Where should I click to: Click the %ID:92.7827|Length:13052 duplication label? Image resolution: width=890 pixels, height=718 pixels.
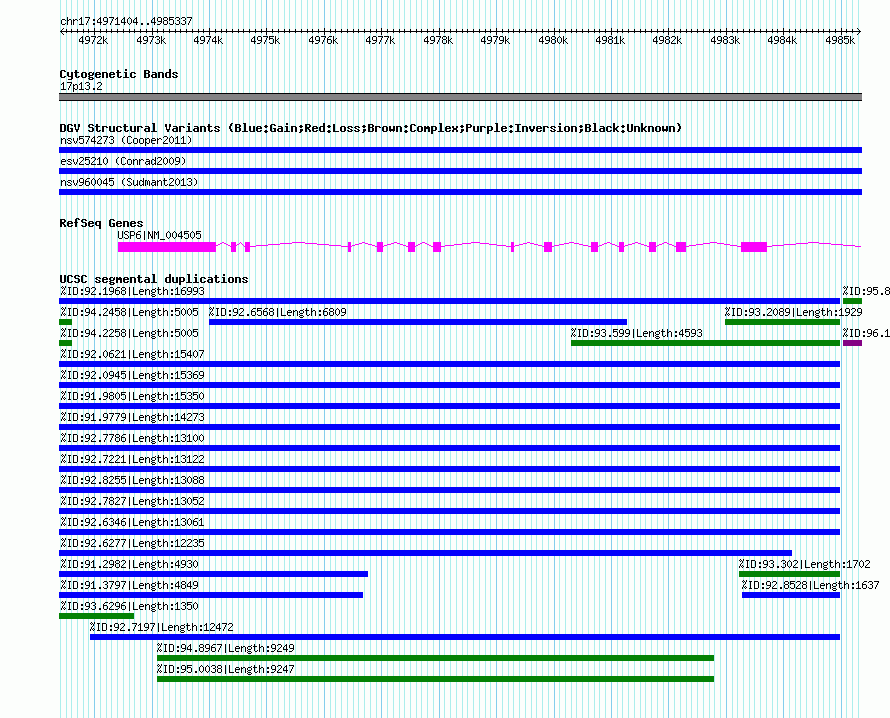coord(132,501)
